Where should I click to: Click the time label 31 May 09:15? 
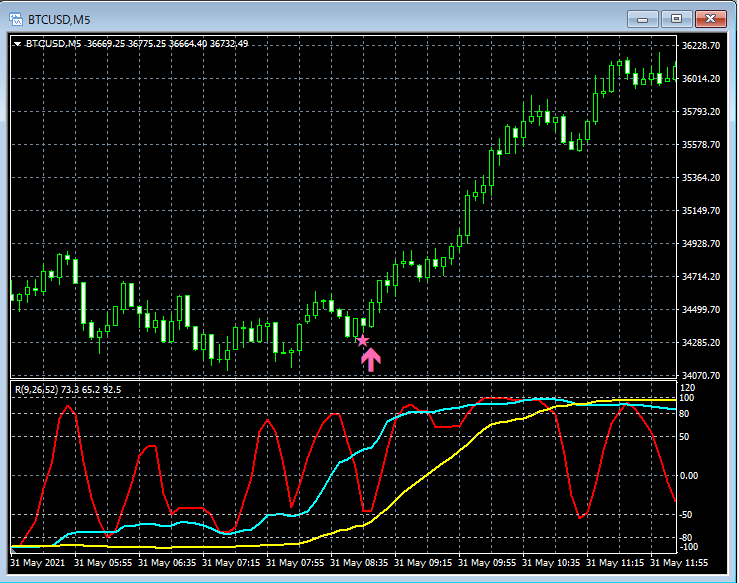(x=423, y=563)
